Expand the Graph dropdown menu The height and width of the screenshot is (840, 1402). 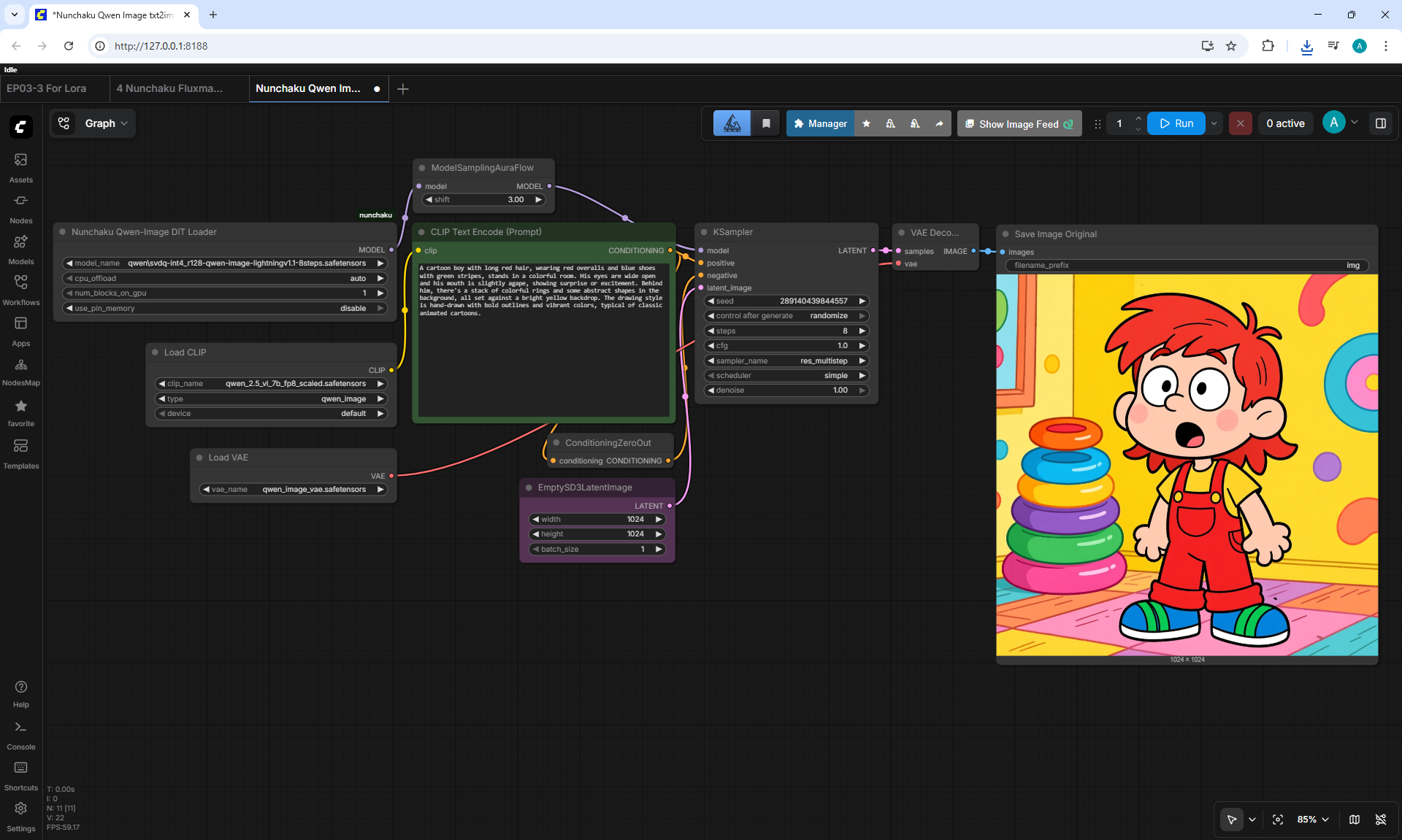click(93, 123)
